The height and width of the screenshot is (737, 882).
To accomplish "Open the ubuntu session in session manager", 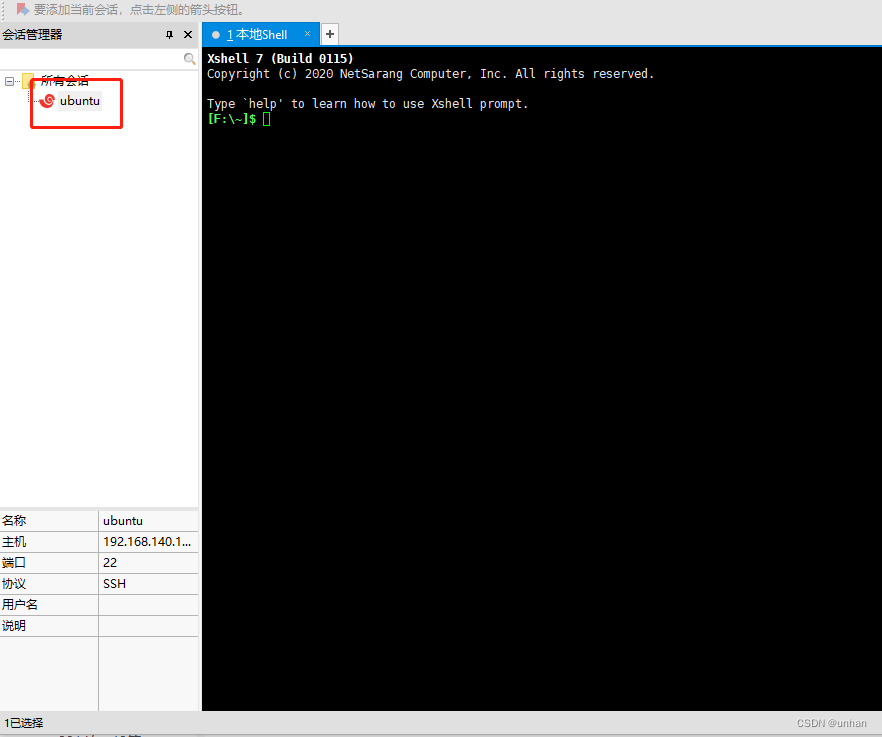I will point(79,101).
